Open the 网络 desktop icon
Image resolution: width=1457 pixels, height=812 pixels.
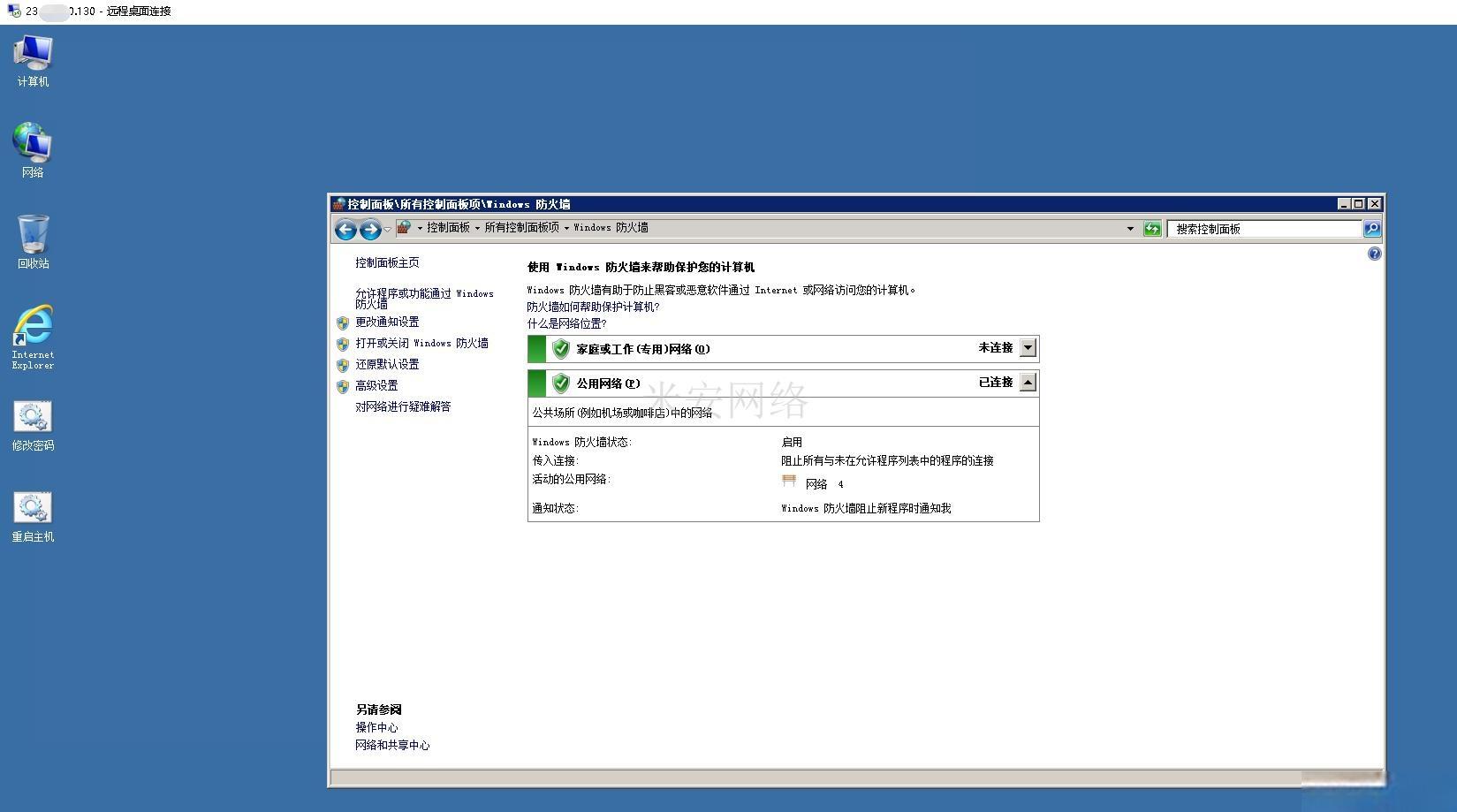tap(33, 150)
